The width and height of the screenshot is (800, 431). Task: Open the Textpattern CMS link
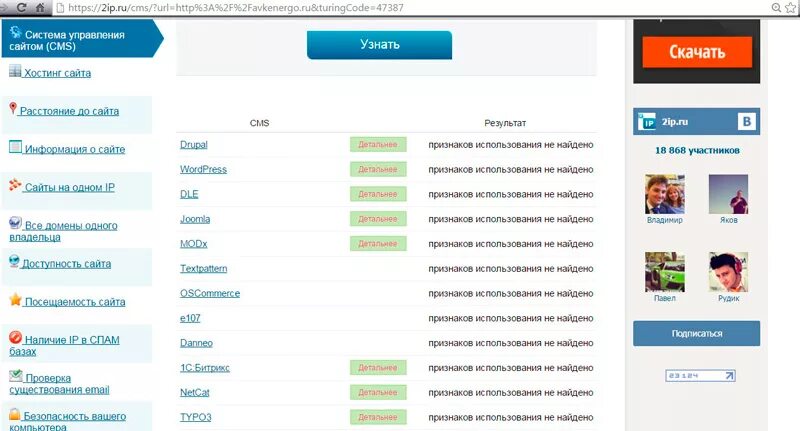[x=204, y=268]
